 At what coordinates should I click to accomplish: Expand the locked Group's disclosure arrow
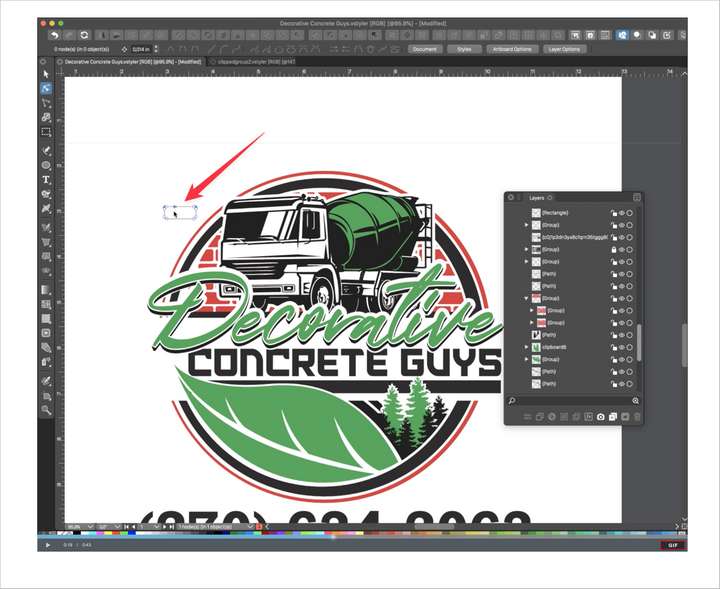pos(527,250)
